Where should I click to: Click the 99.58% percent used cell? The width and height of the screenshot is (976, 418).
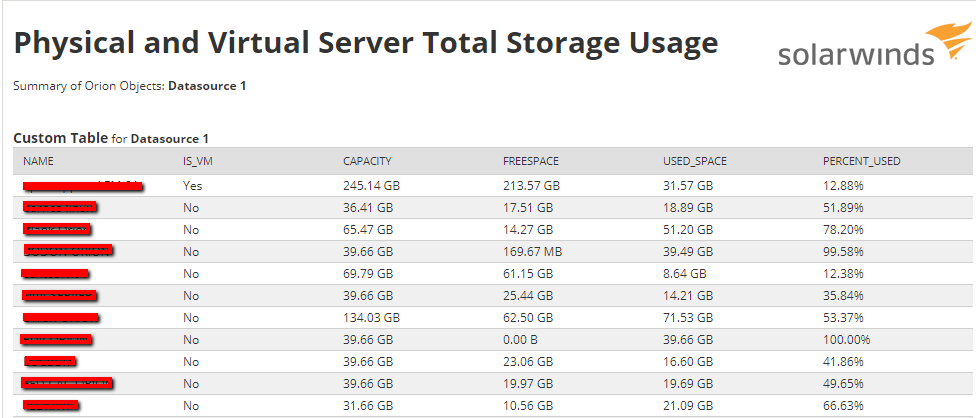[845, 251]
